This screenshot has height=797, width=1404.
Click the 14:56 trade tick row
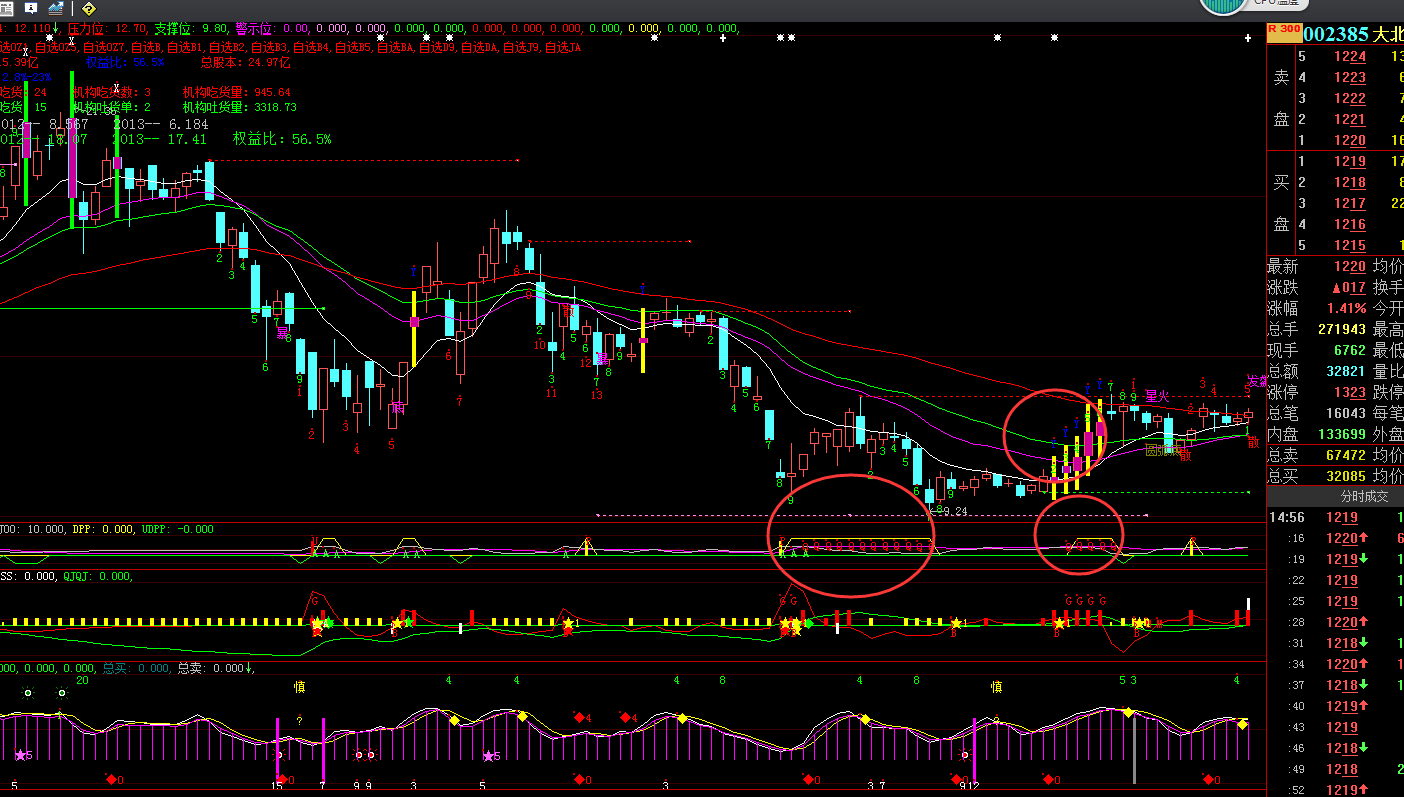(x=1286, y=517)
